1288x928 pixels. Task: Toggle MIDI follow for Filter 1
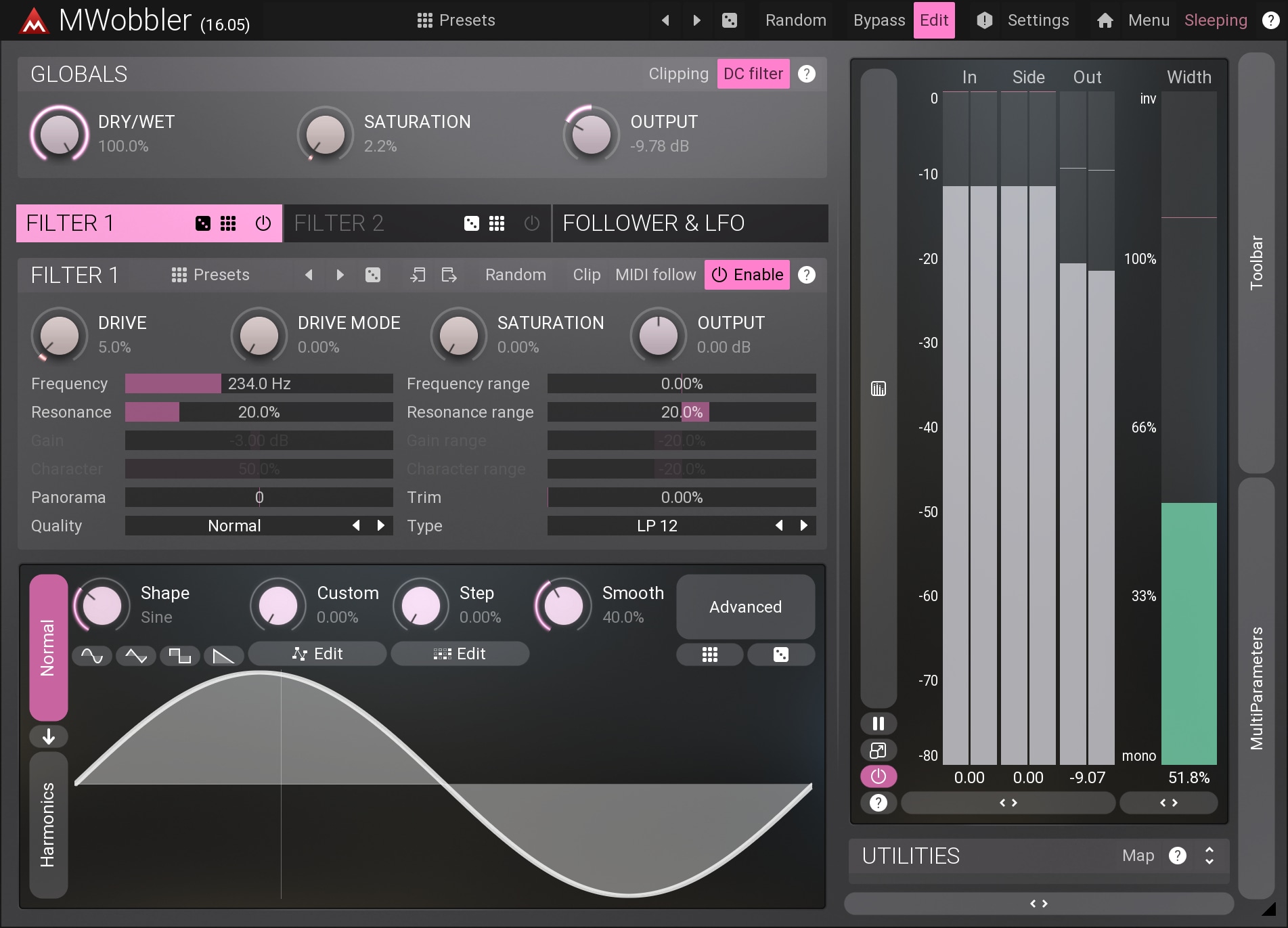point(655,275)
